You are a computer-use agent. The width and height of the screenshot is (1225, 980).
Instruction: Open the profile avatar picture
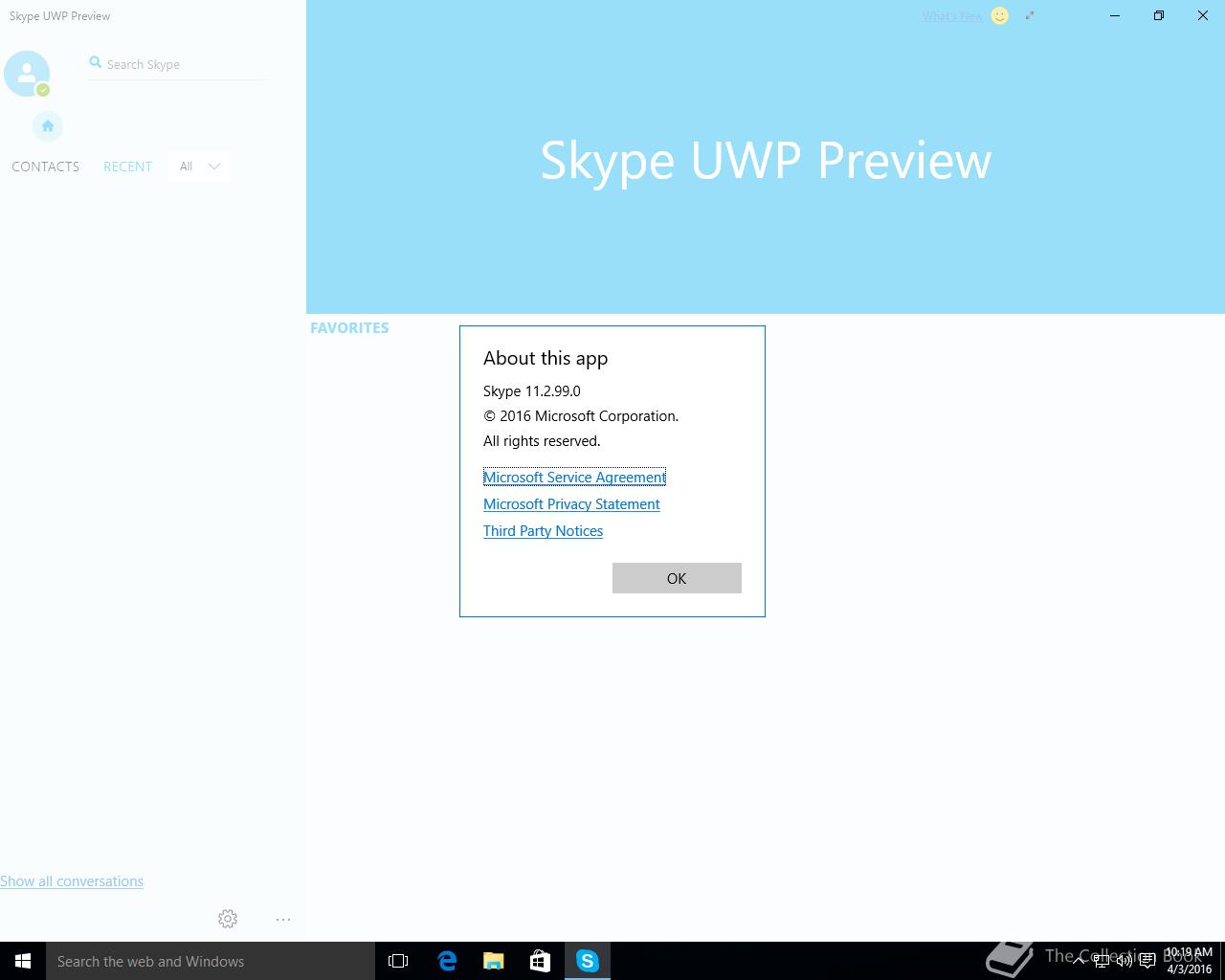click(x=27, y=74)
